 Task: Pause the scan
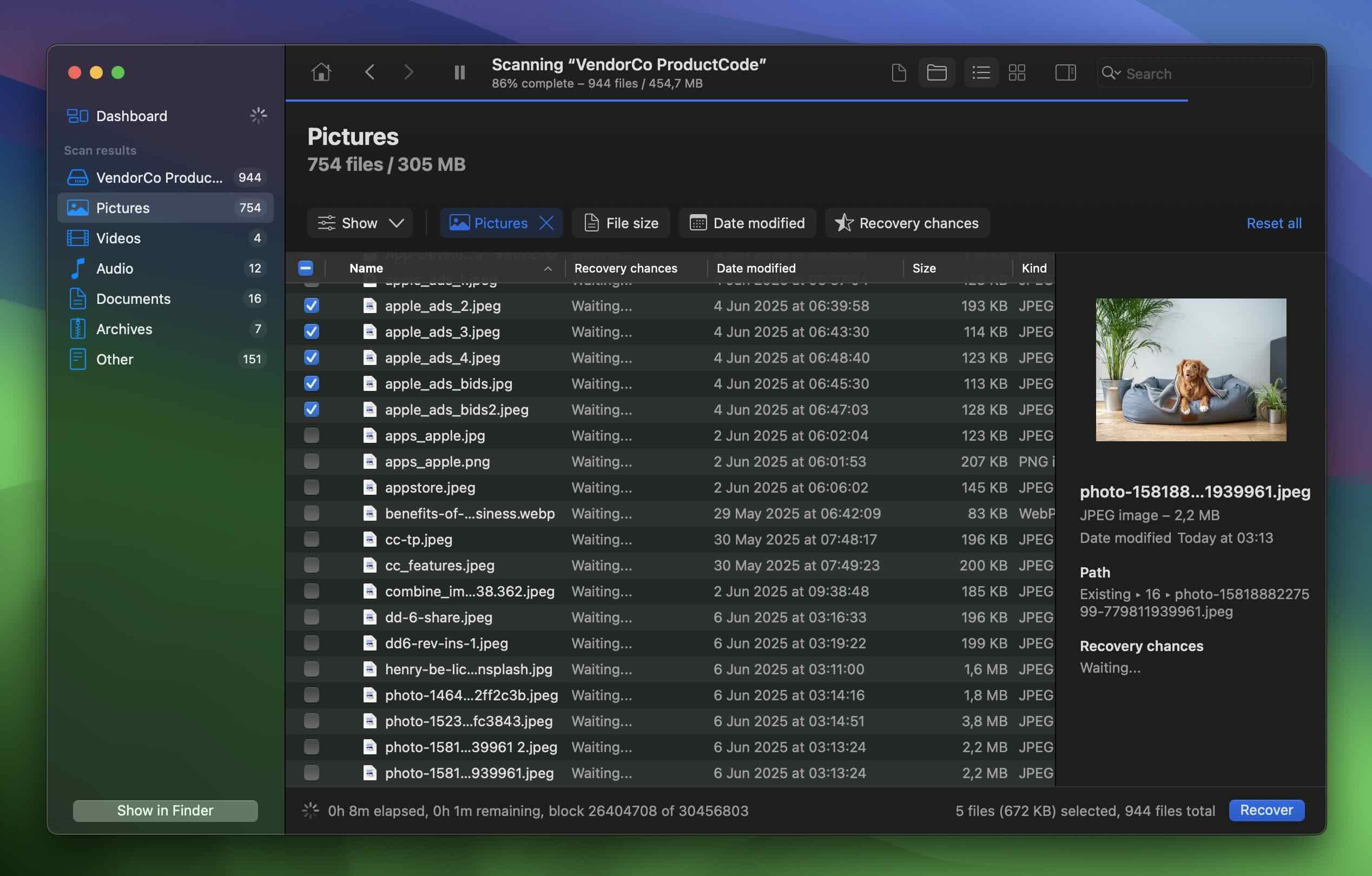click(459, 72)
